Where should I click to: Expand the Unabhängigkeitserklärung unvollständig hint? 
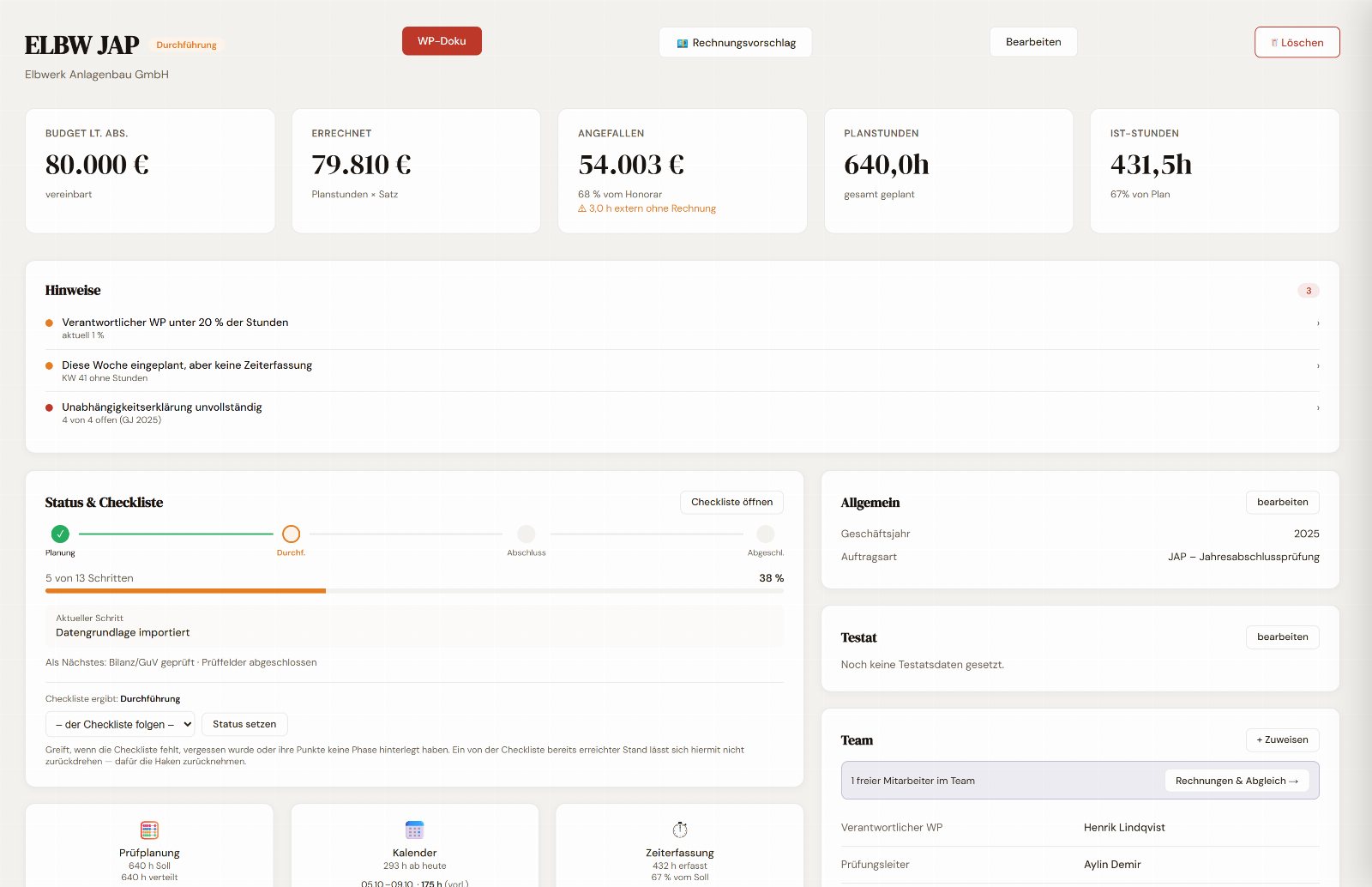682,413
